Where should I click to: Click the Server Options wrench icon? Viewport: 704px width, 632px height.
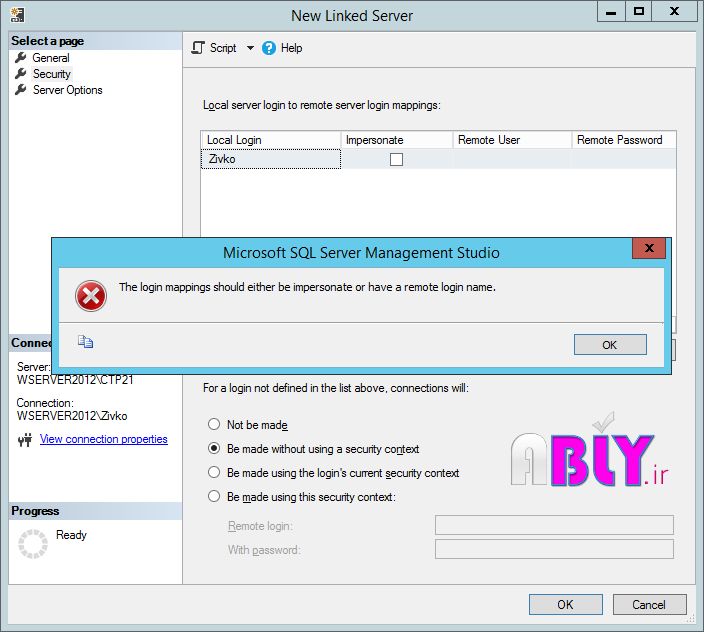pos(21,90)
